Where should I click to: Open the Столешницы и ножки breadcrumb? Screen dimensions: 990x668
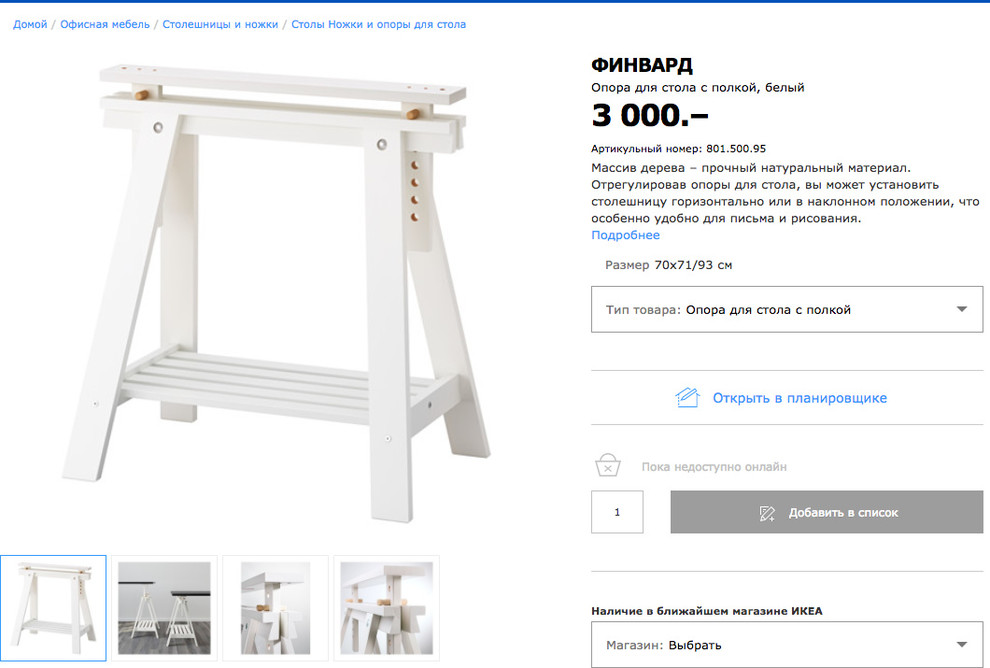220,24
